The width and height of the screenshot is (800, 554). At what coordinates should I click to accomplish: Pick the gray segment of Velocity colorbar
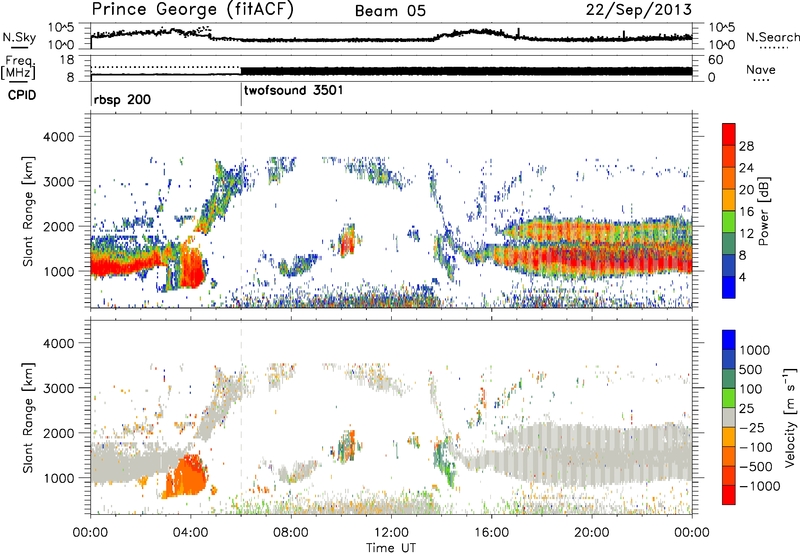point(729,417)
